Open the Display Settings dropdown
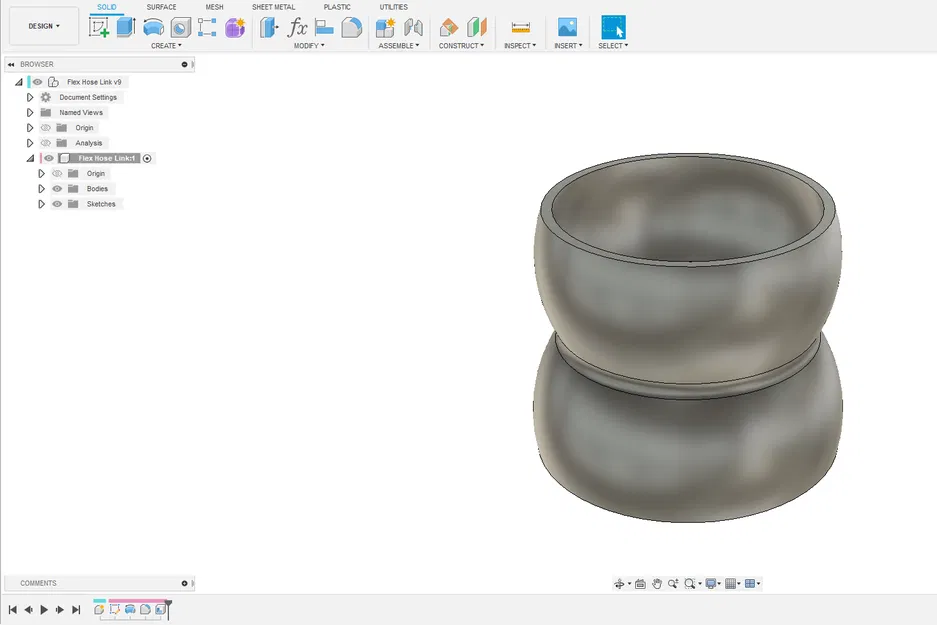This screenshot has width=937, height=625. [712, 583]
